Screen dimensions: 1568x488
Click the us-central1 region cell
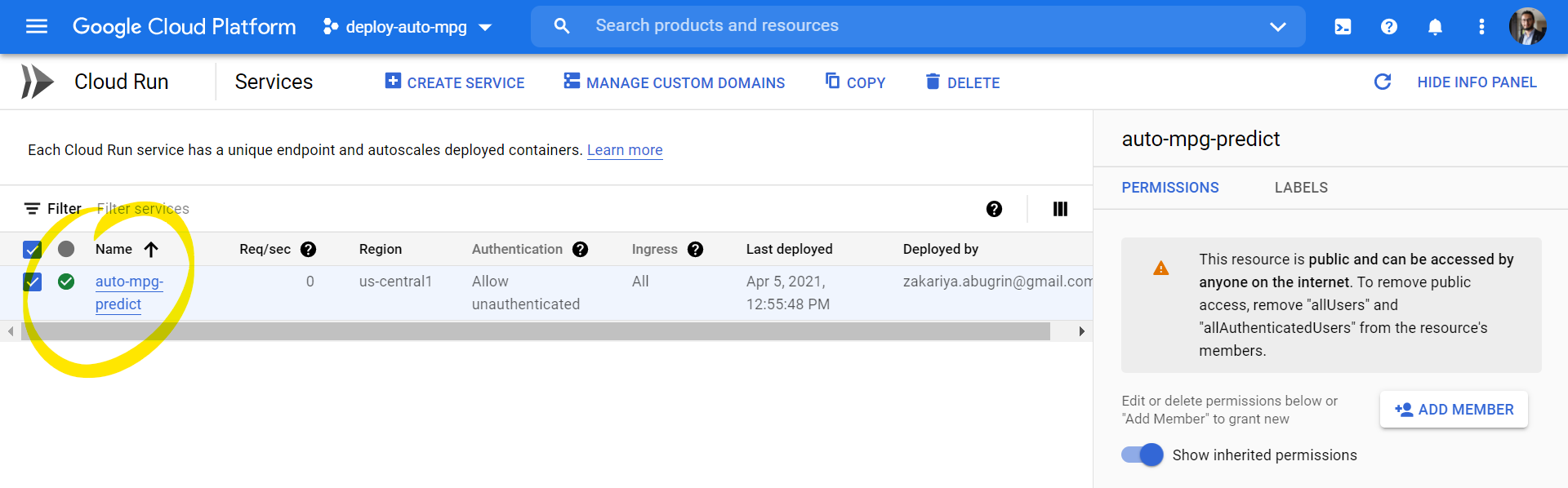pos(395,282)
